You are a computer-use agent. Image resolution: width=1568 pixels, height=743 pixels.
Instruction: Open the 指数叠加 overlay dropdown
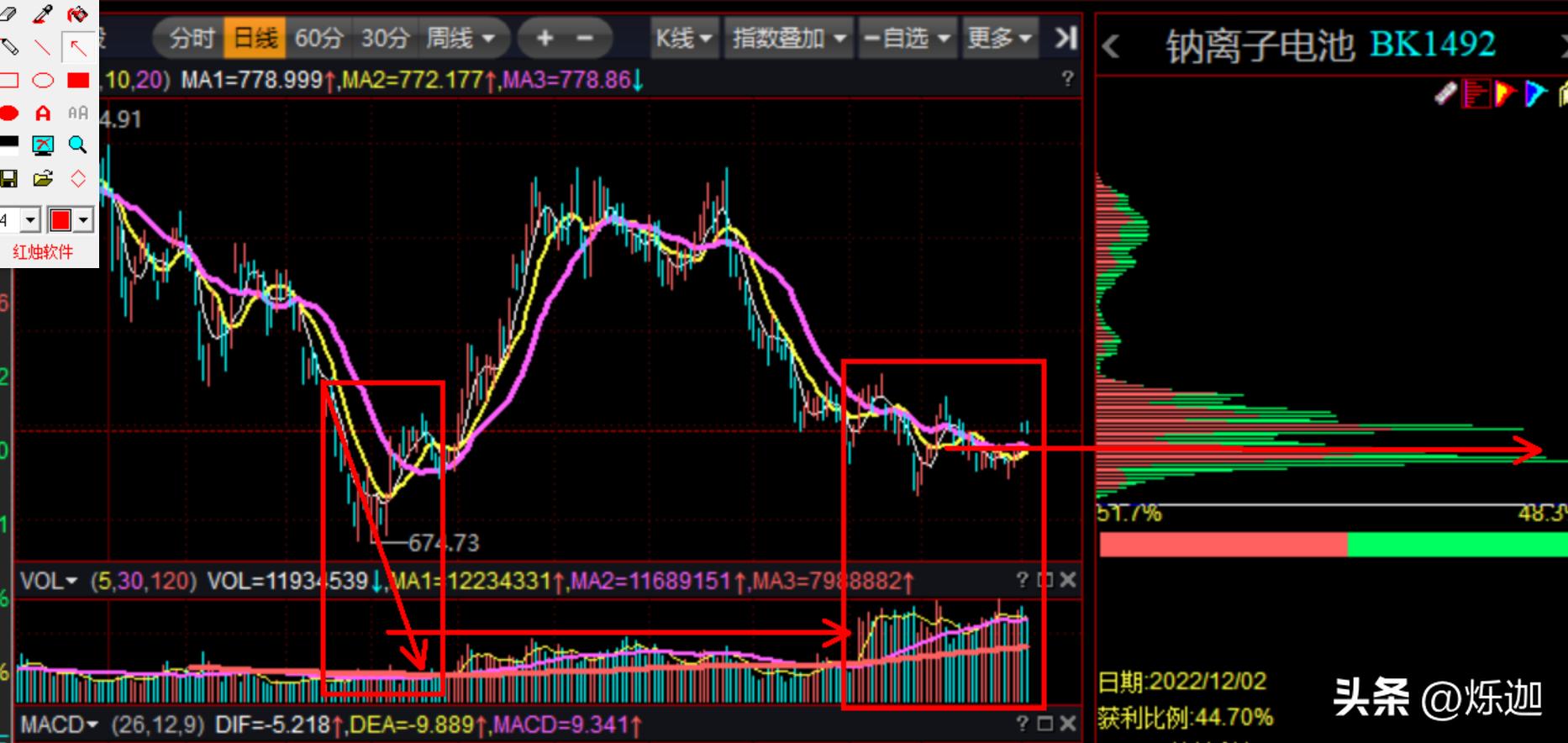coord(789,38)
